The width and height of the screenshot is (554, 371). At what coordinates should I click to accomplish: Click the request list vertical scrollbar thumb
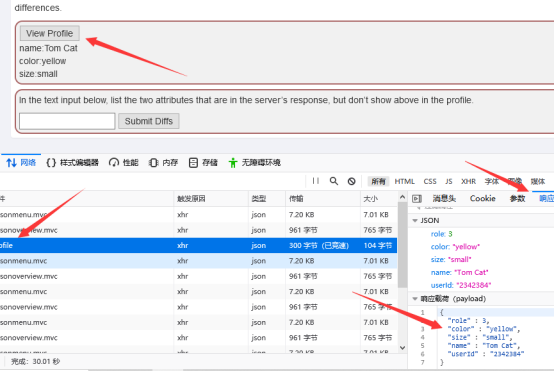pos(402,245)
